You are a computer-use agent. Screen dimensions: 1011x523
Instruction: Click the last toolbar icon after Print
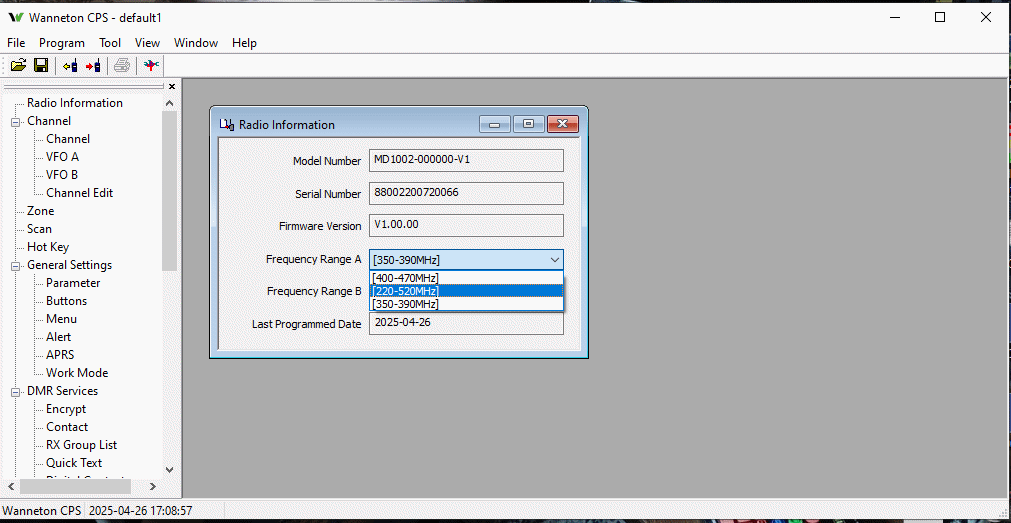click(x=152, y=65)
